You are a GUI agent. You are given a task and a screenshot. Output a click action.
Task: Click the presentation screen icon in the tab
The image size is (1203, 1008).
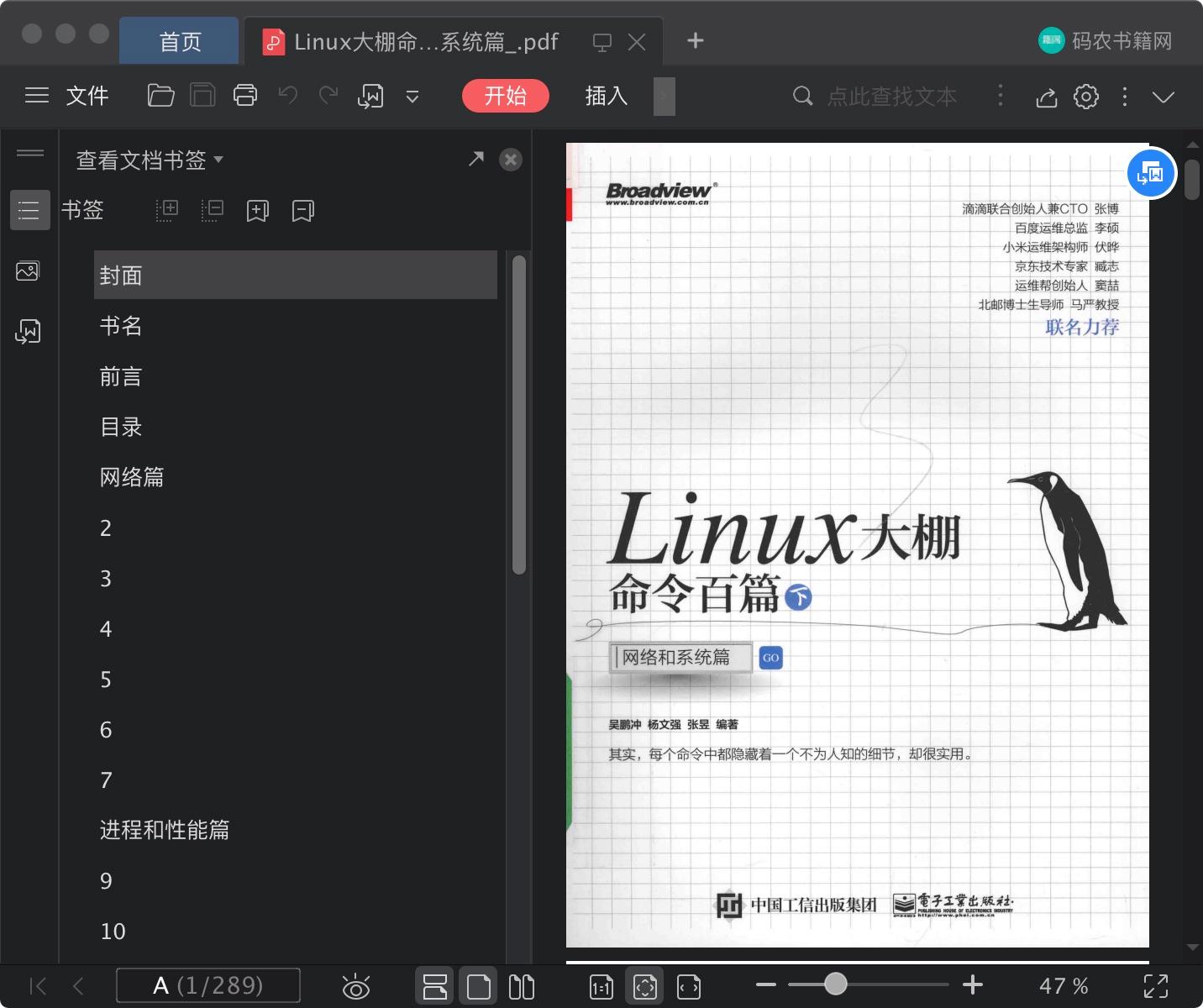(601, 42)
